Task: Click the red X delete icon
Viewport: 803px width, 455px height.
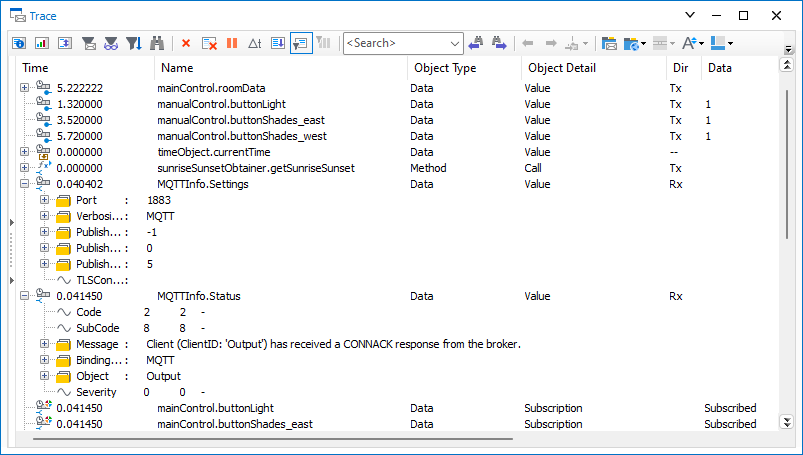Action: click(x=186, y=44)
